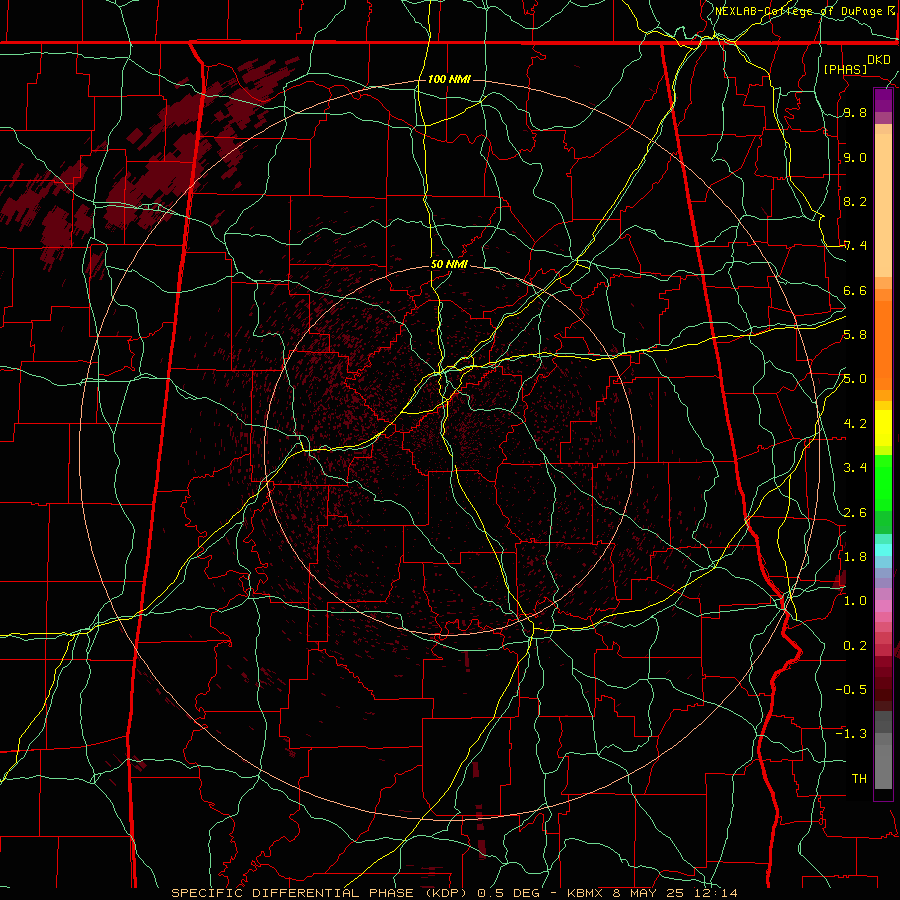
Task: Pick the bright green color bar segment
Action: click(x=883, y=482)
